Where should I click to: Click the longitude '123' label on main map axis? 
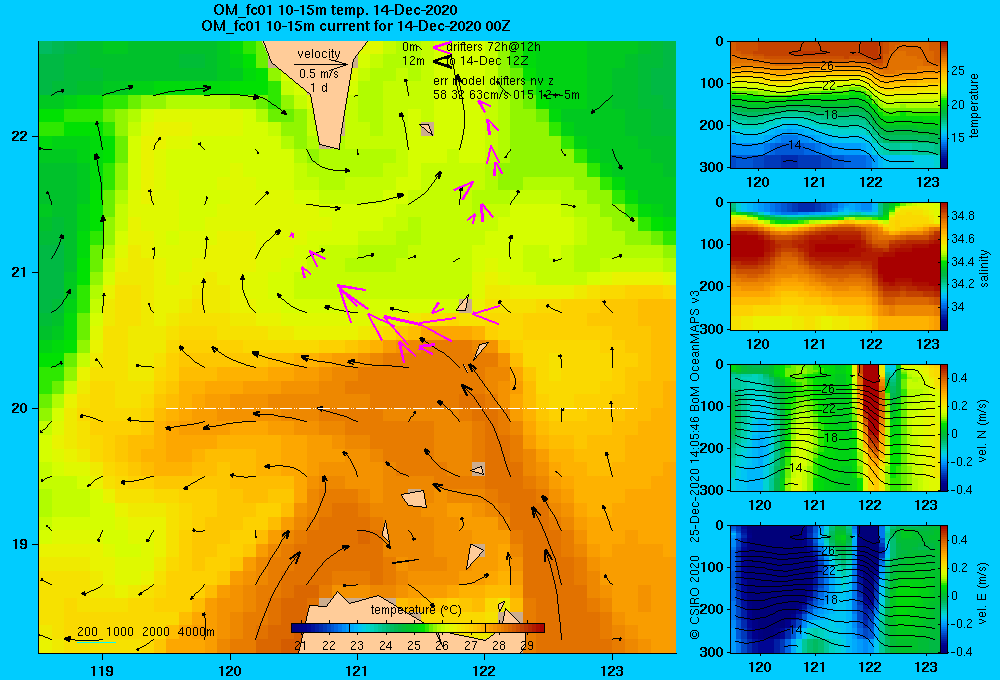[612, 671]
